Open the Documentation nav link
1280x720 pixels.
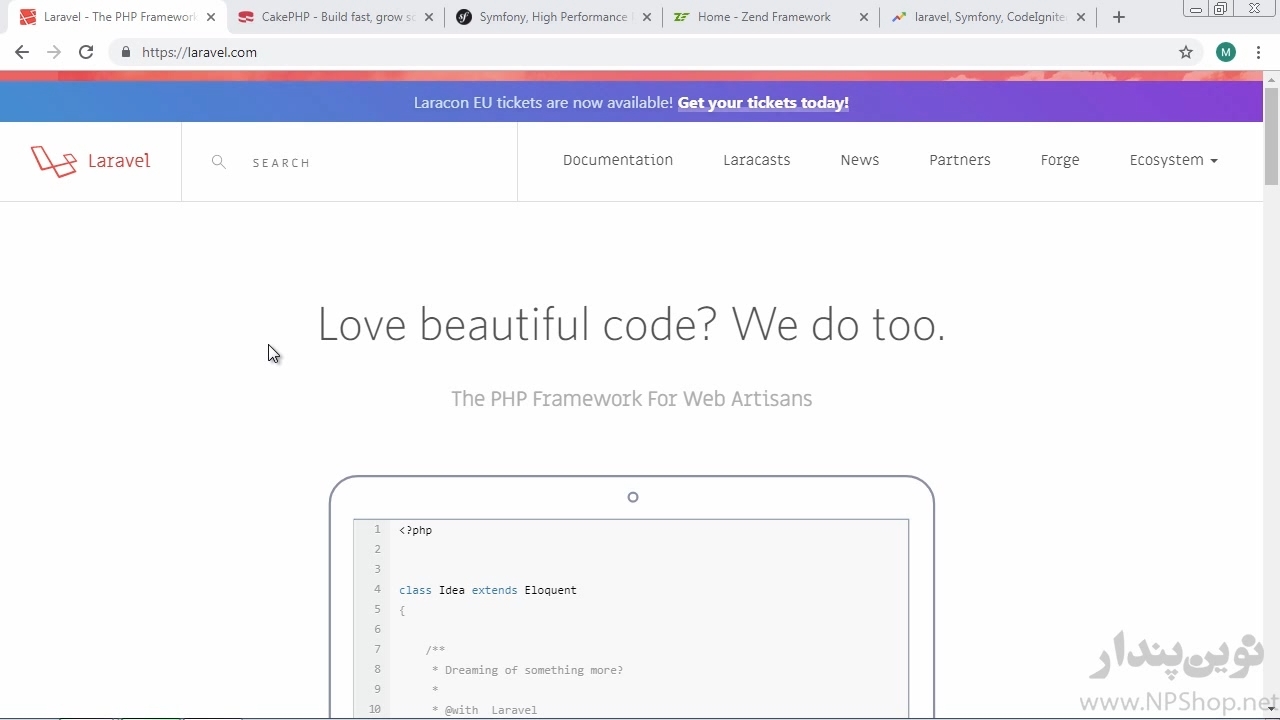coord(618,160)
